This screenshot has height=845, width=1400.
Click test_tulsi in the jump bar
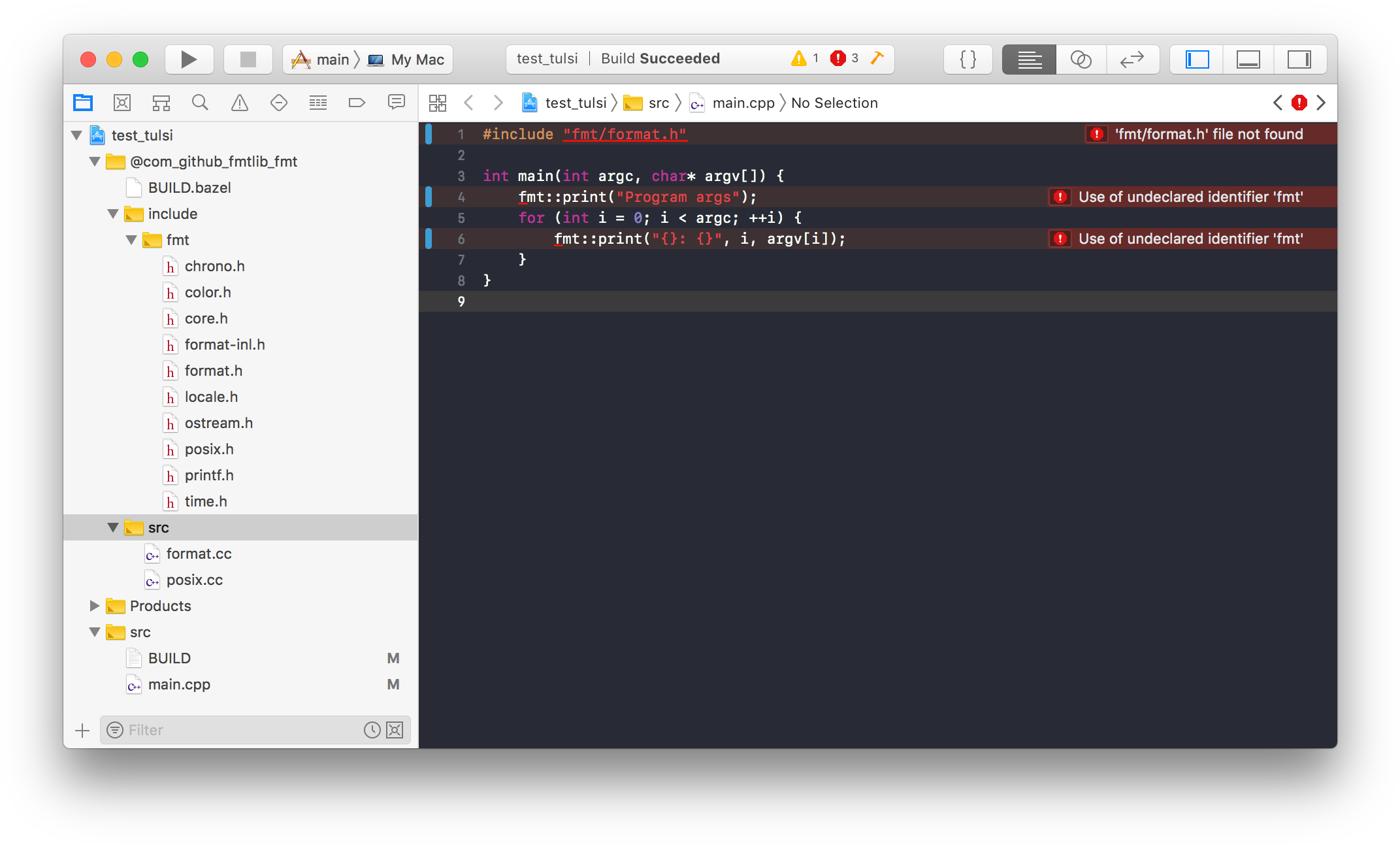(x=564, y=103)
